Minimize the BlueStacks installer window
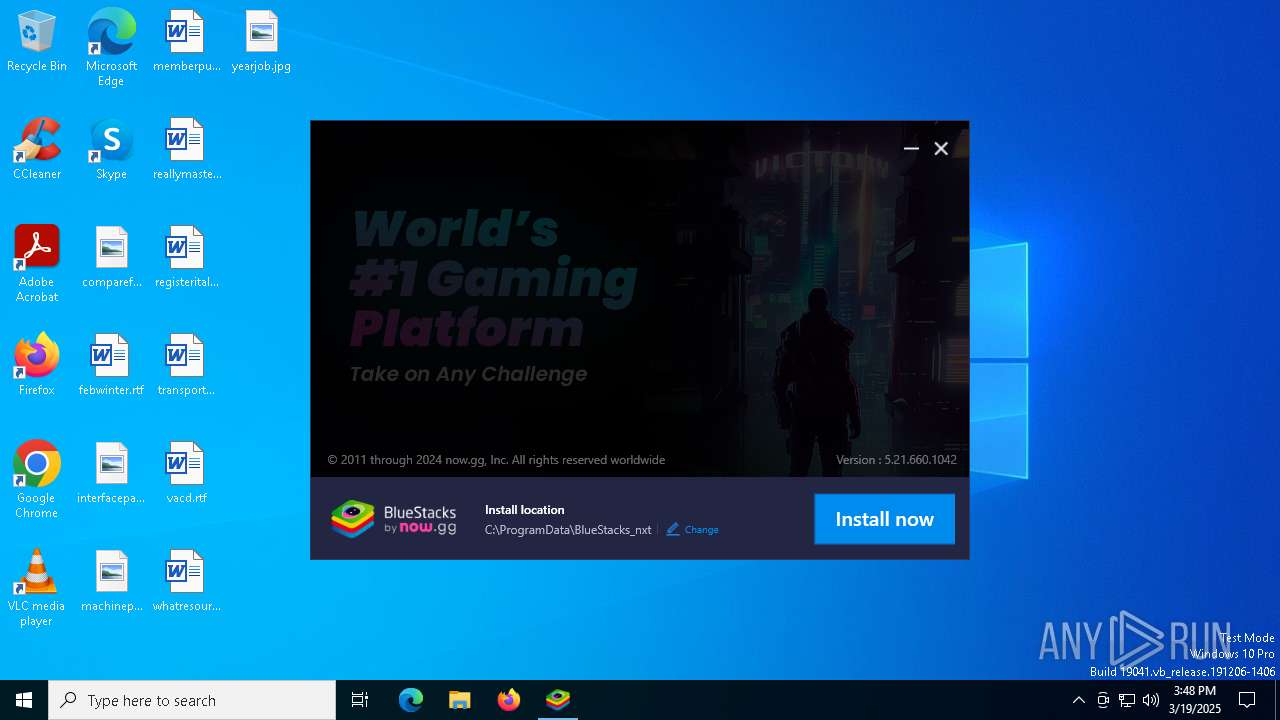1280x720 pixels. click(911, 148)
